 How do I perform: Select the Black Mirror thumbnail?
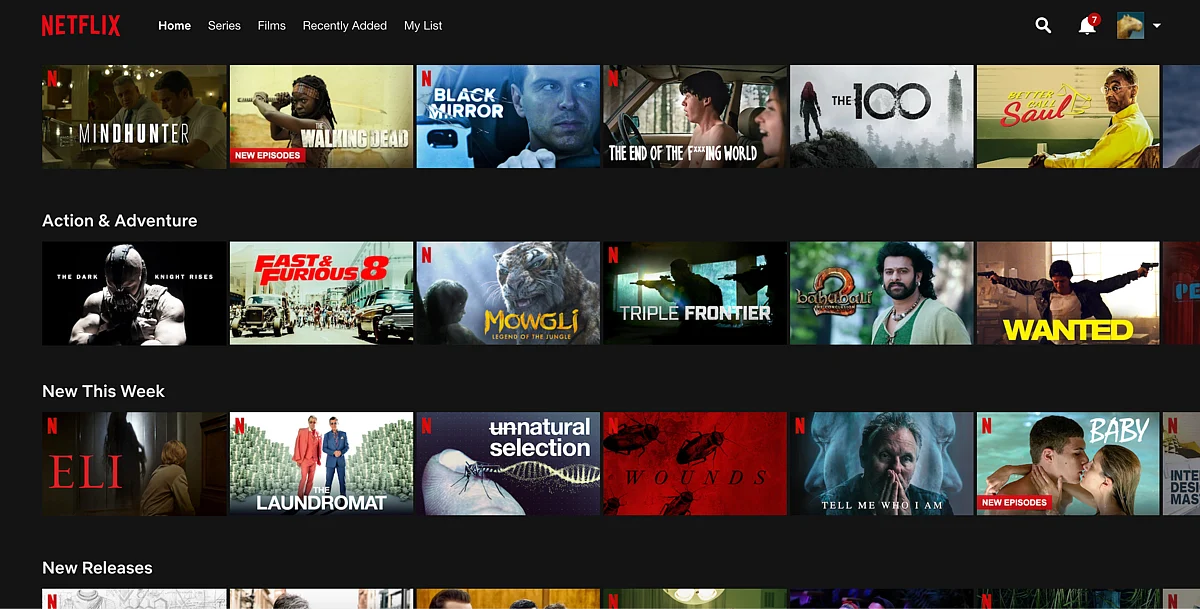click(x=508, y=117)
